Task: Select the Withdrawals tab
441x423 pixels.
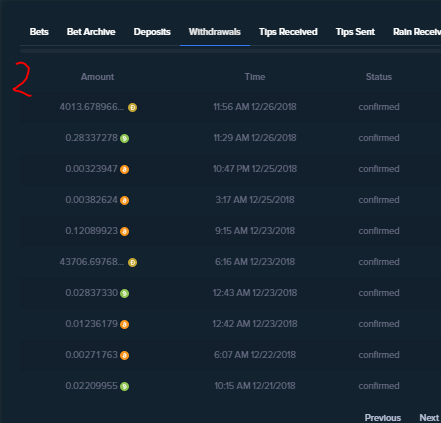Action: point(215,32)
